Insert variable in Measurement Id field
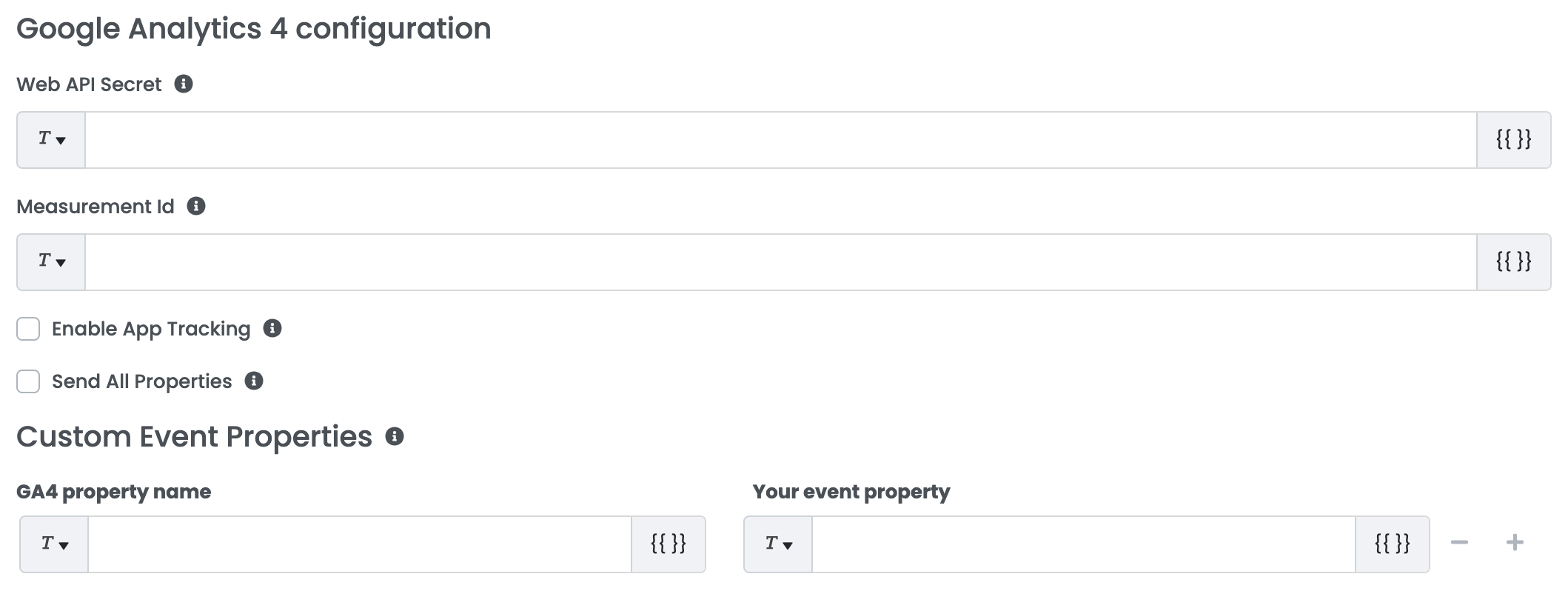This screenshot has height=591, width=1568. (x=1513, y=262)
